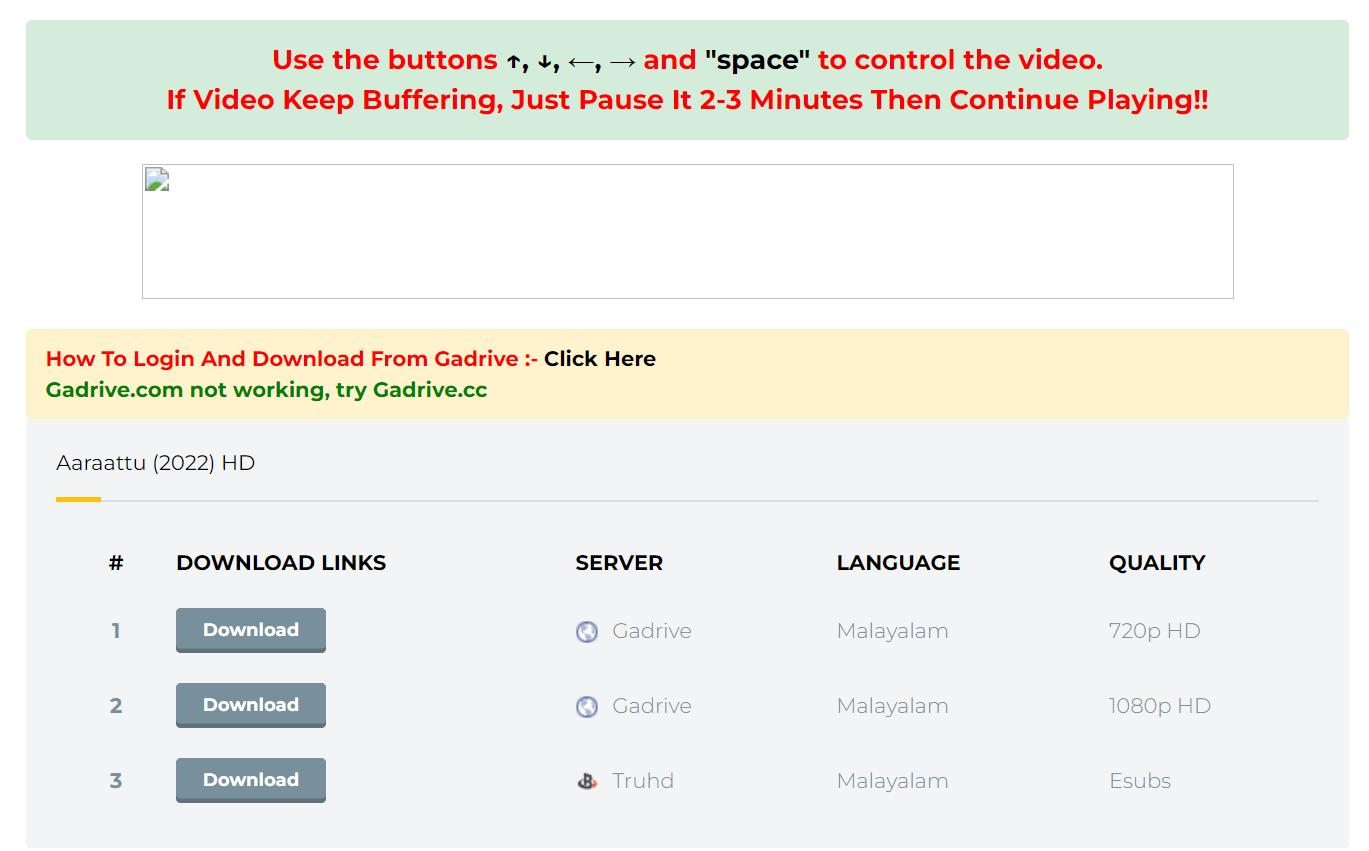
Task: Click the 'Esubs' quality cell
Action: click(1140, 781)
